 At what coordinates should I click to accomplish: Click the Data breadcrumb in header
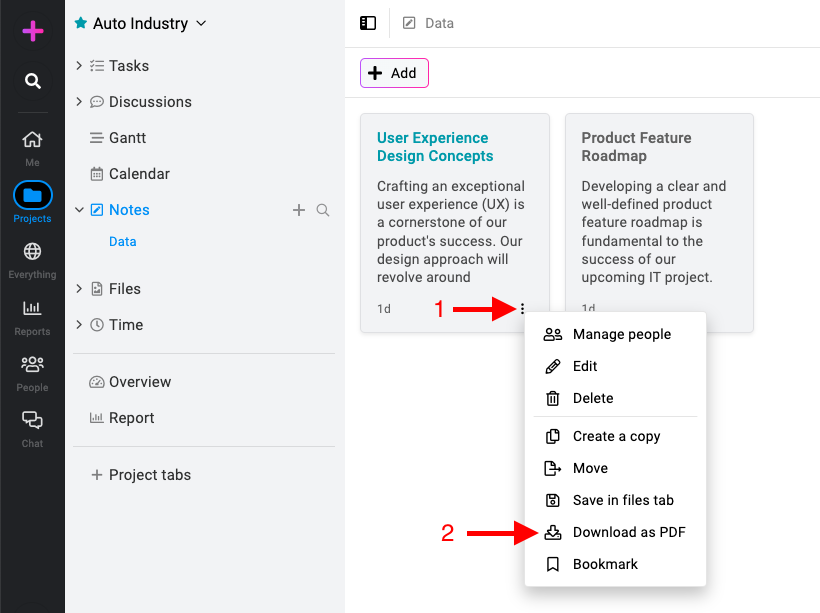coord(439,24)
